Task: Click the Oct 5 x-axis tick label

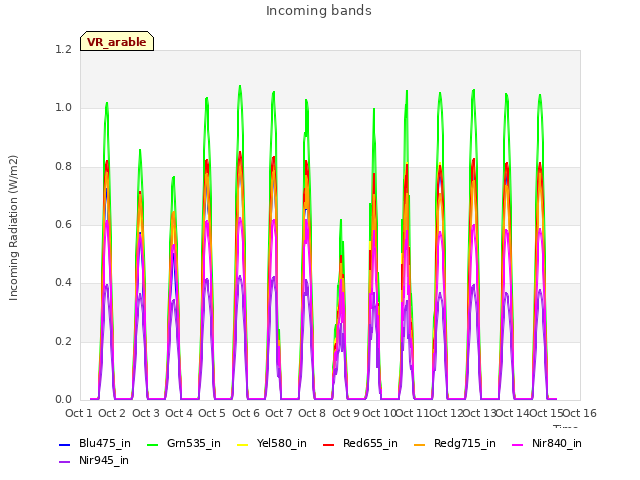Action: tap(212, 413)
